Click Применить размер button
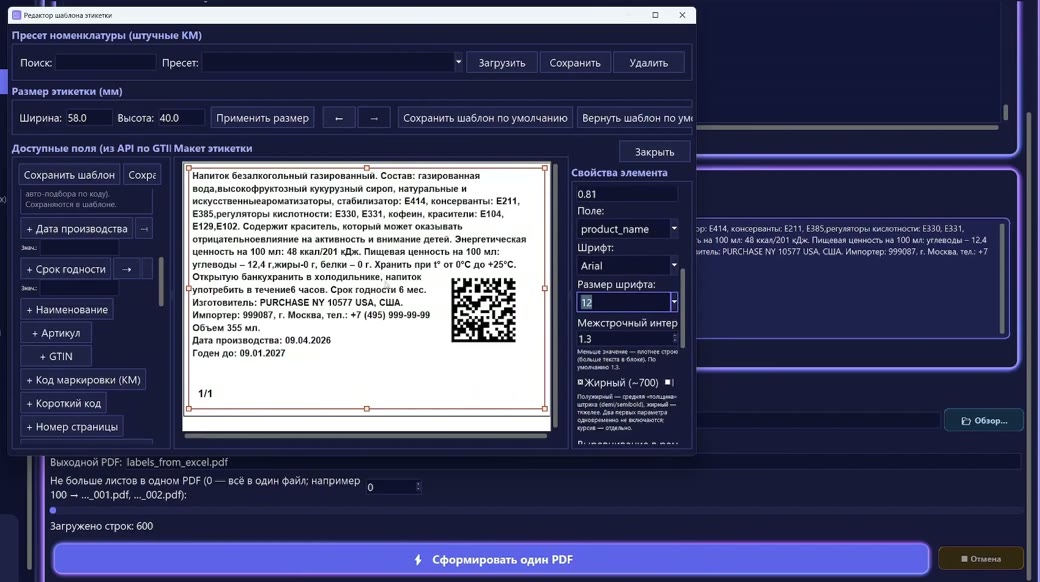 click(x=262, y=118)
